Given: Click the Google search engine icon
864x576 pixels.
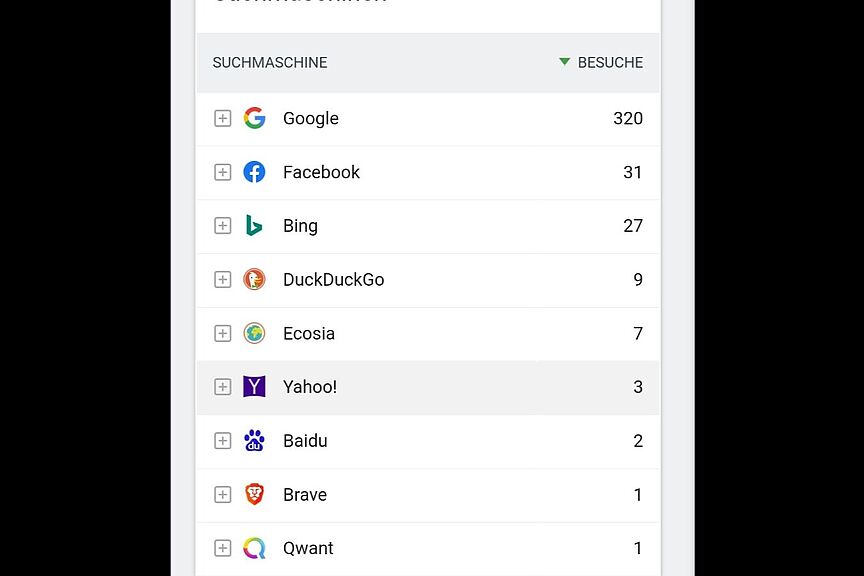Looking at the screenshot, I should (x=255, y=118).
